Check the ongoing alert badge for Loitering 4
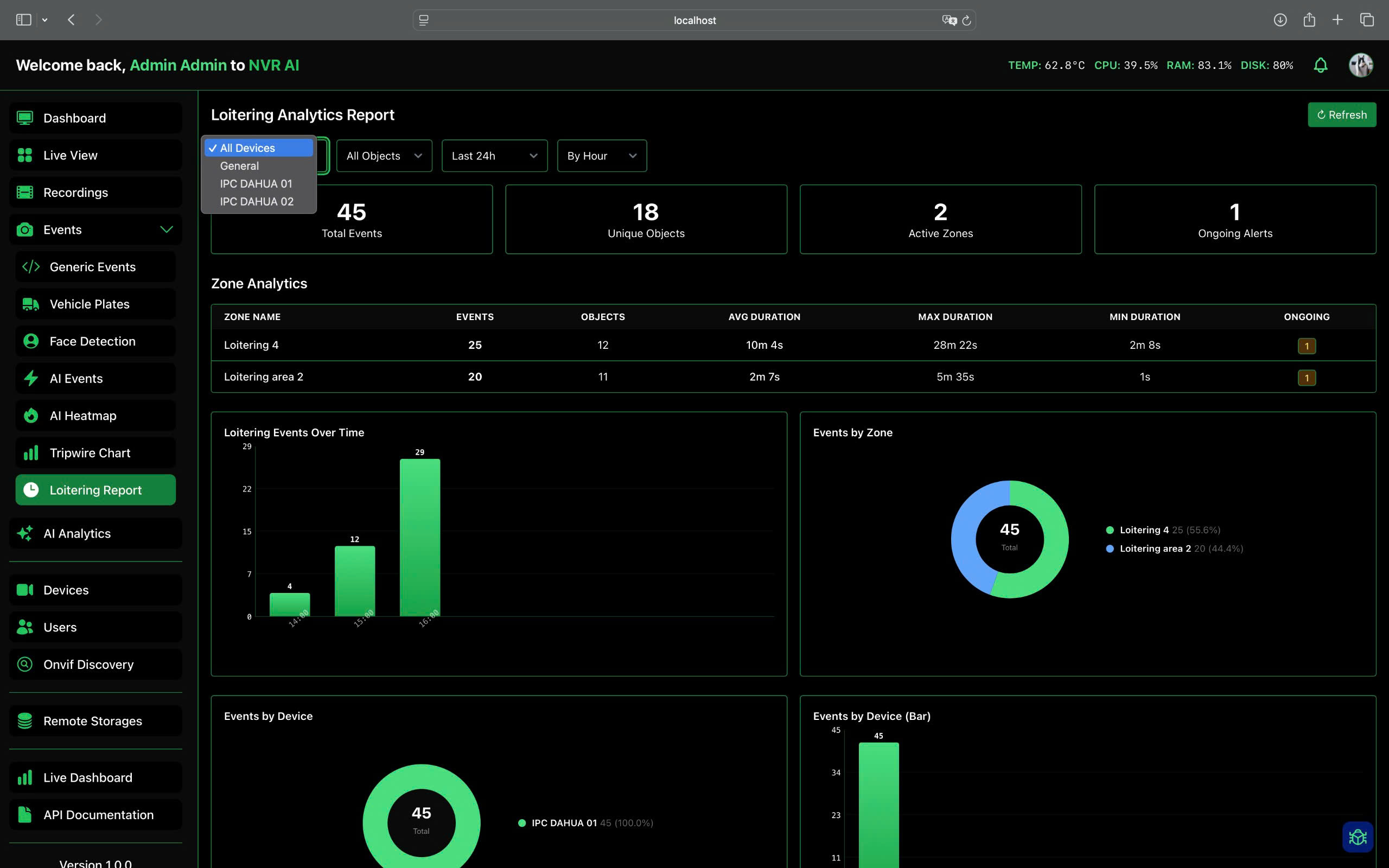The image size is (1389, 868). tap(1307, 346)
